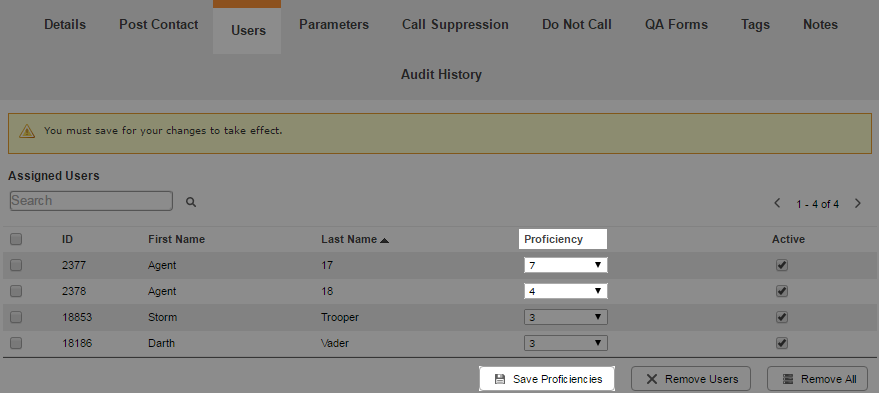
Task: Open proficiency dropdown for Storm Trooper
Action: (x=566, y=317)
